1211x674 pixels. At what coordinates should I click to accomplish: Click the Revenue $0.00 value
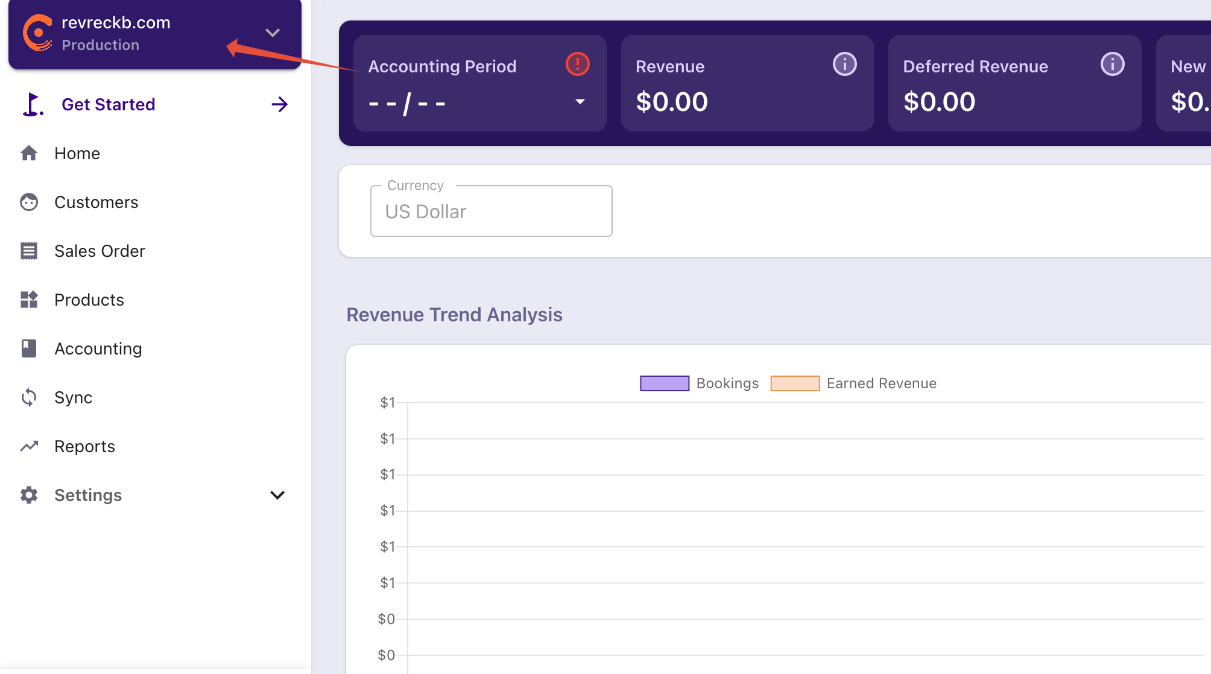[672, 102]
